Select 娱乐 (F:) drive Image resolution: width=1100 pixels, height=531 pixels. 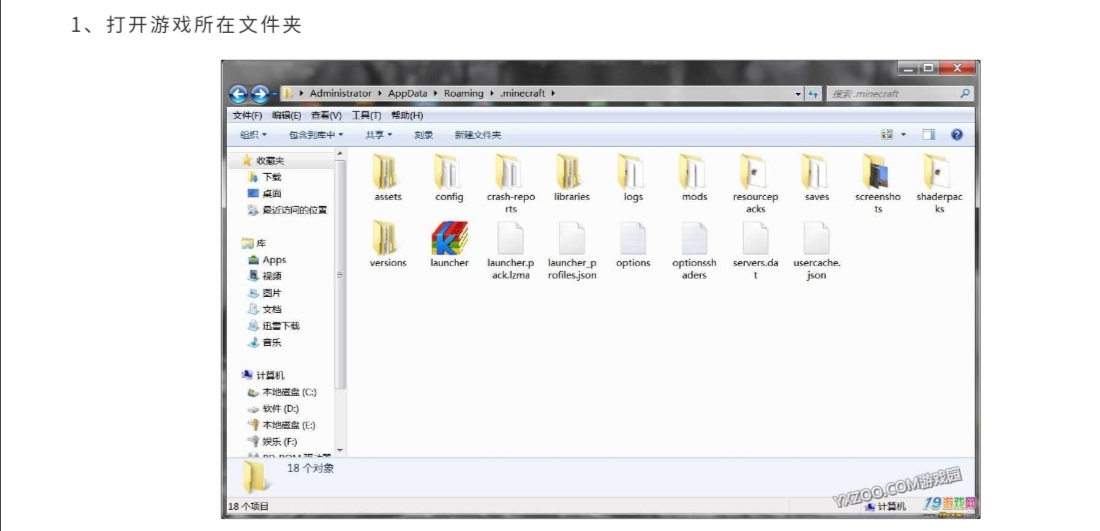pyautogui.click(x=272, y=442)
